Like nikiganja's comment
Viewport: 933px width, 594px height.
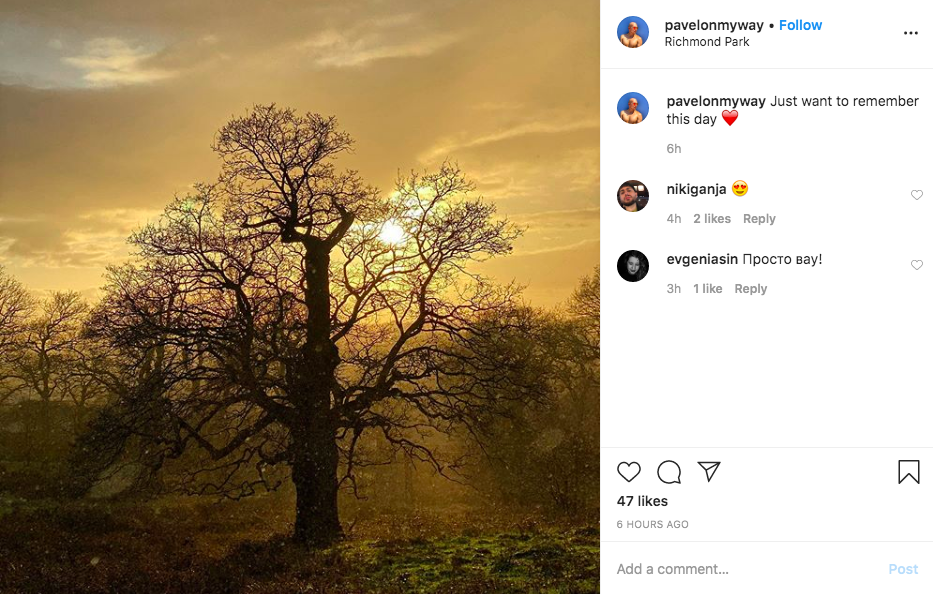[916, 195]
